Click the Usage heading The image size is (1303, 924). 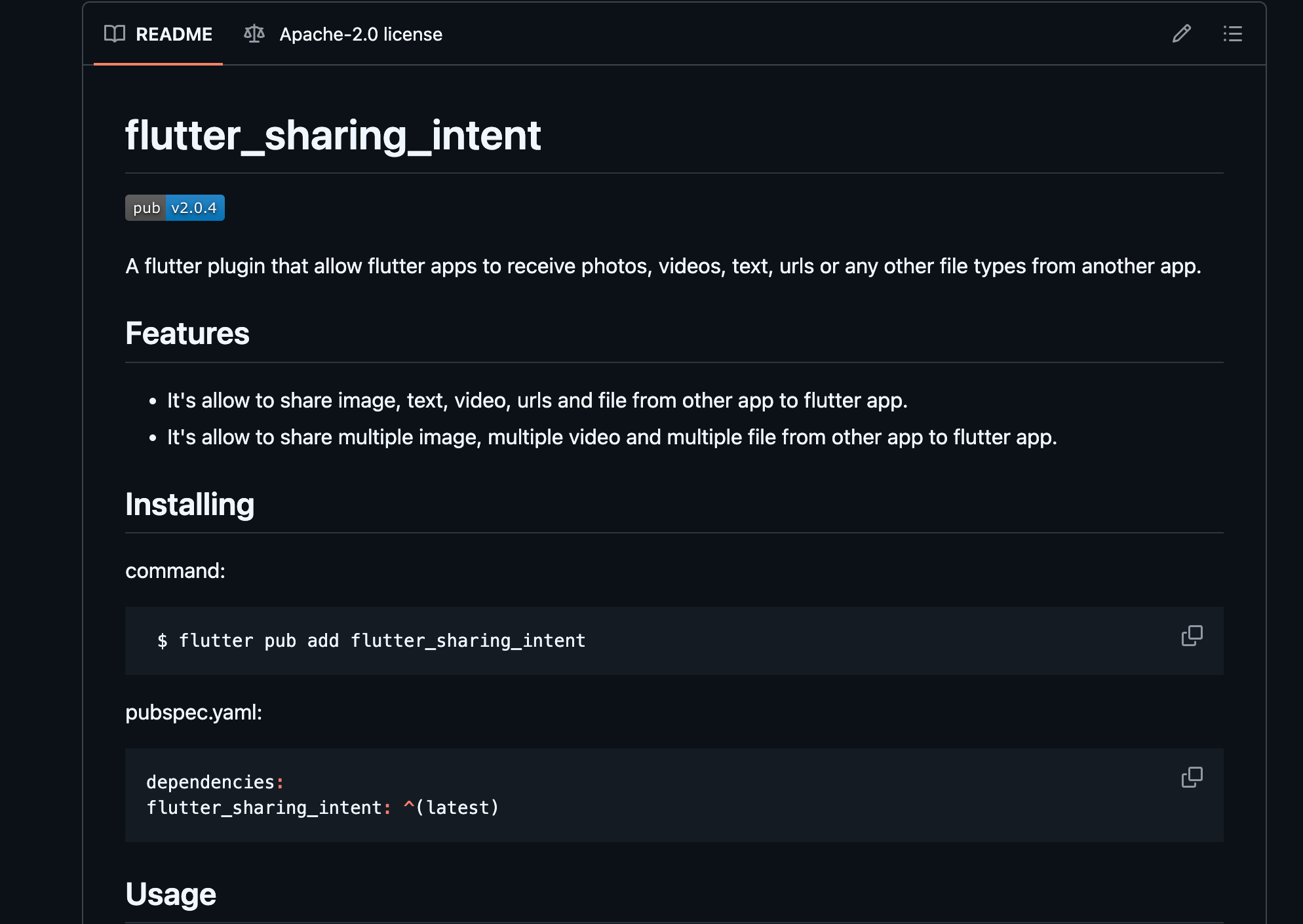(x=171, y=894)
